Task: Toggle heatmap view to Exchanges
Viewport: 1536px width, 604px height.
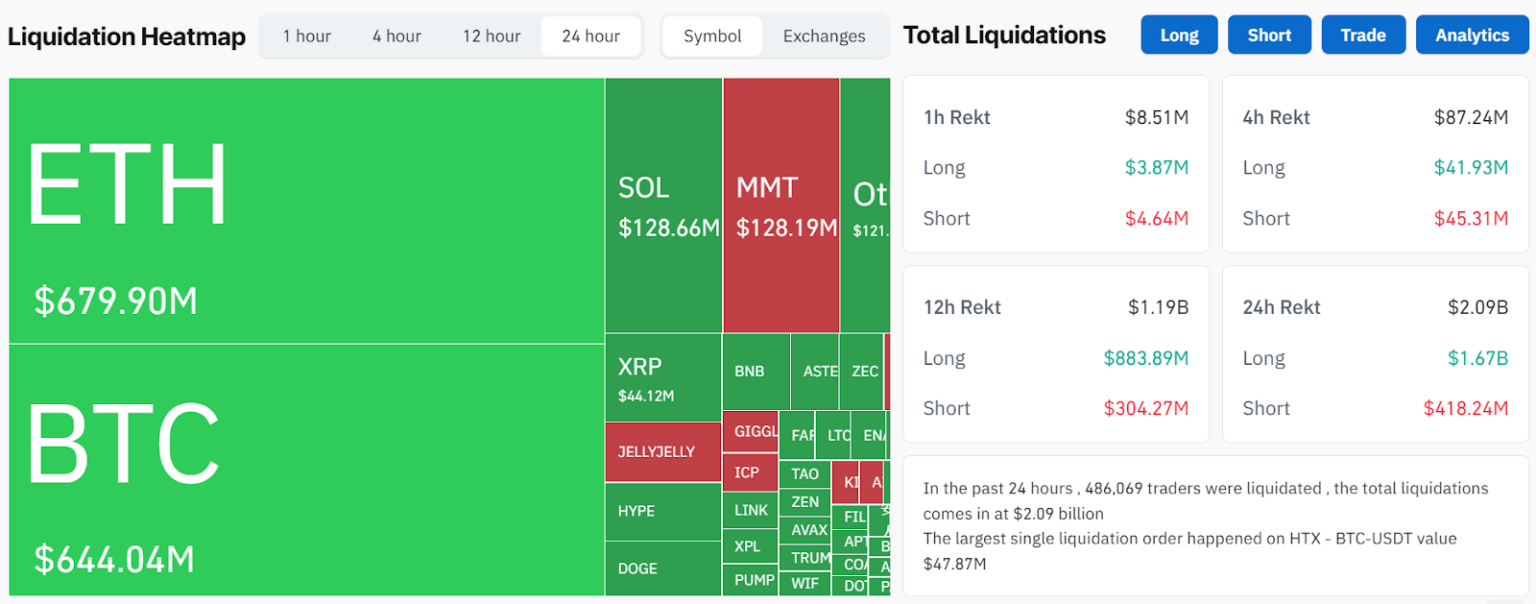Action: click(824, 36)
